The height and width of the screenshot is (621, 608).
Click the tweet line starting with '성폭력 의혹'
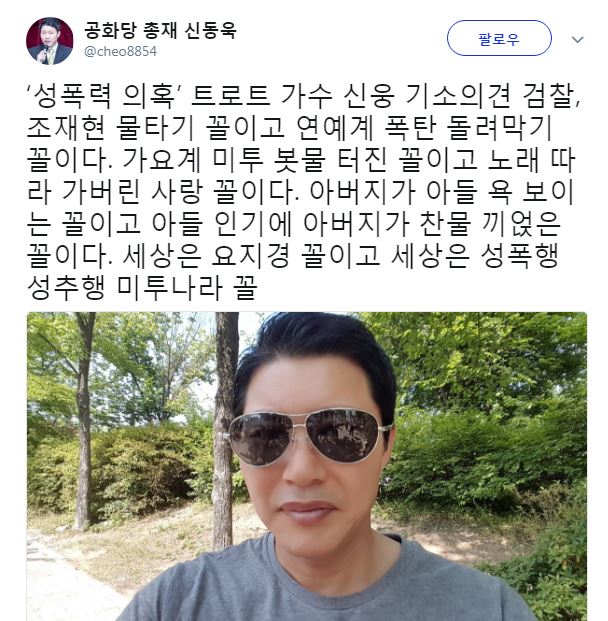305,96
